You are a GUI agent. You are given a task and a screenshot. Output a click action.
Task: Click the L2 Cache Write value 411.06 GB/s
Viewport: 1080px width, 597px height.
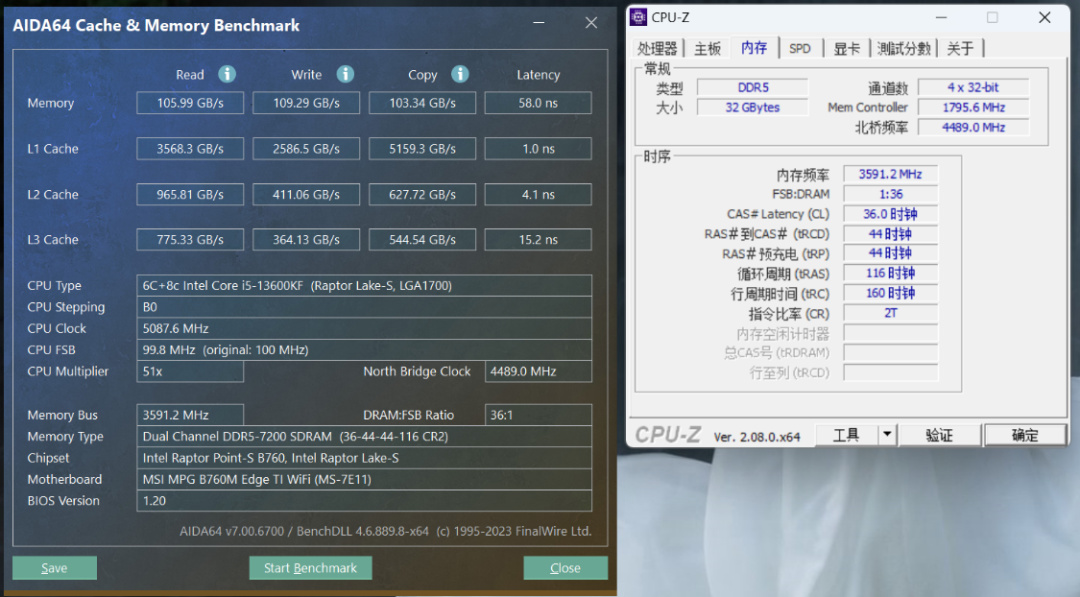307,194
